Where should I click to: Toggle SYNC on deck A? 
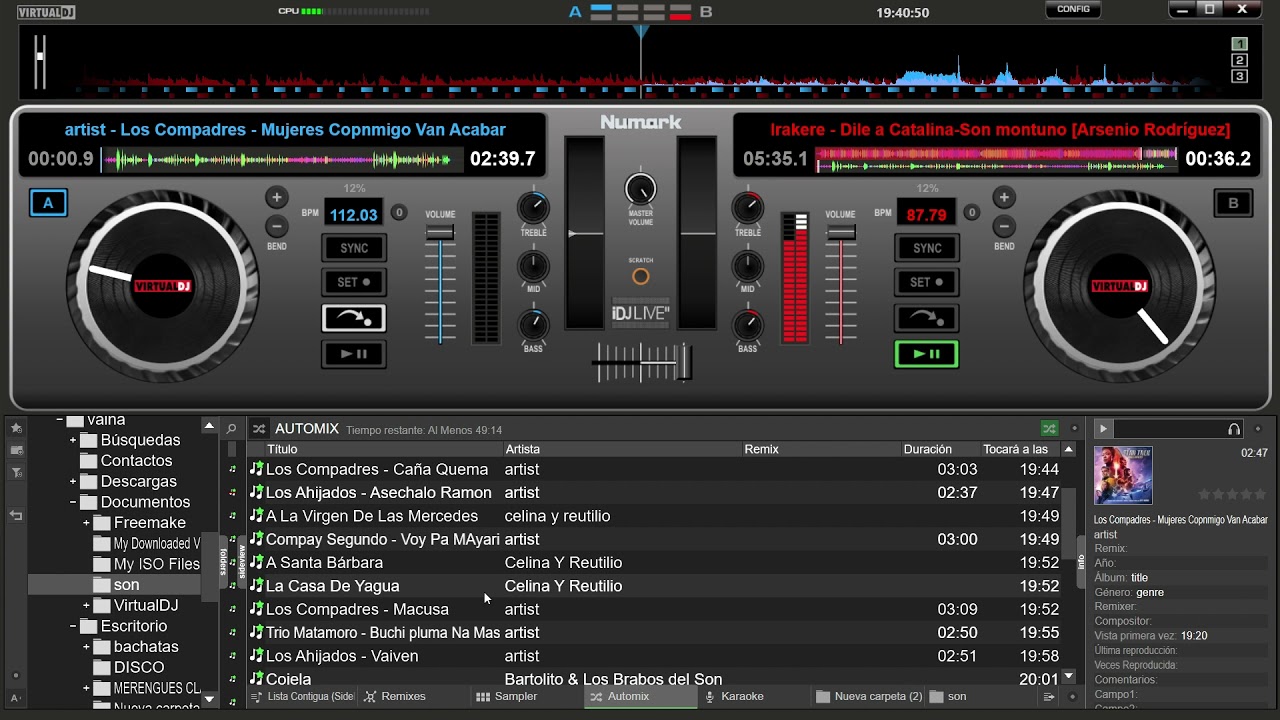(x=353, y=248)
